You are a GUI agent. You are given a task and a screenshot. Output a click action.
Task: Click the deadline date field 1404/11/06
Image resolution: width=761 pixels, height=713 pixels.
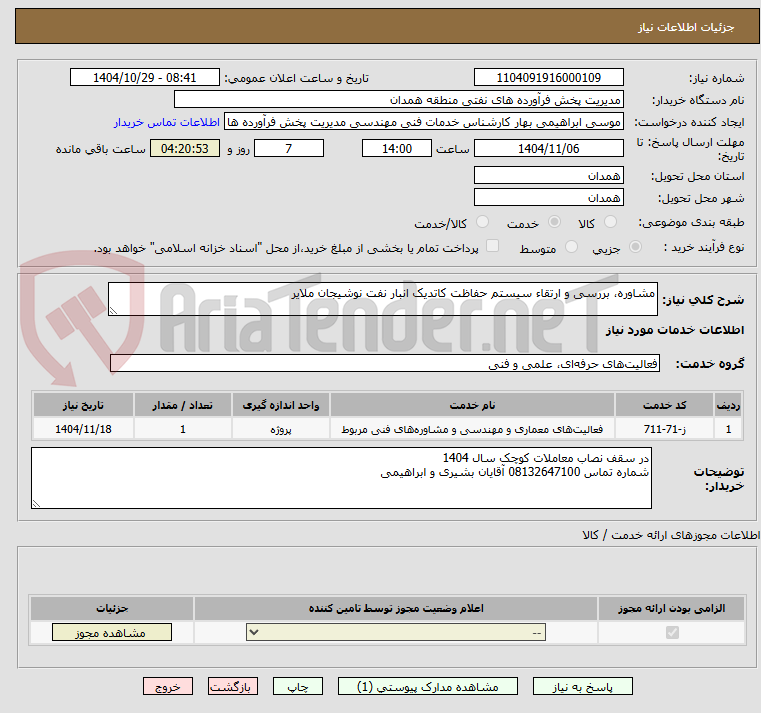pos(548,149)
